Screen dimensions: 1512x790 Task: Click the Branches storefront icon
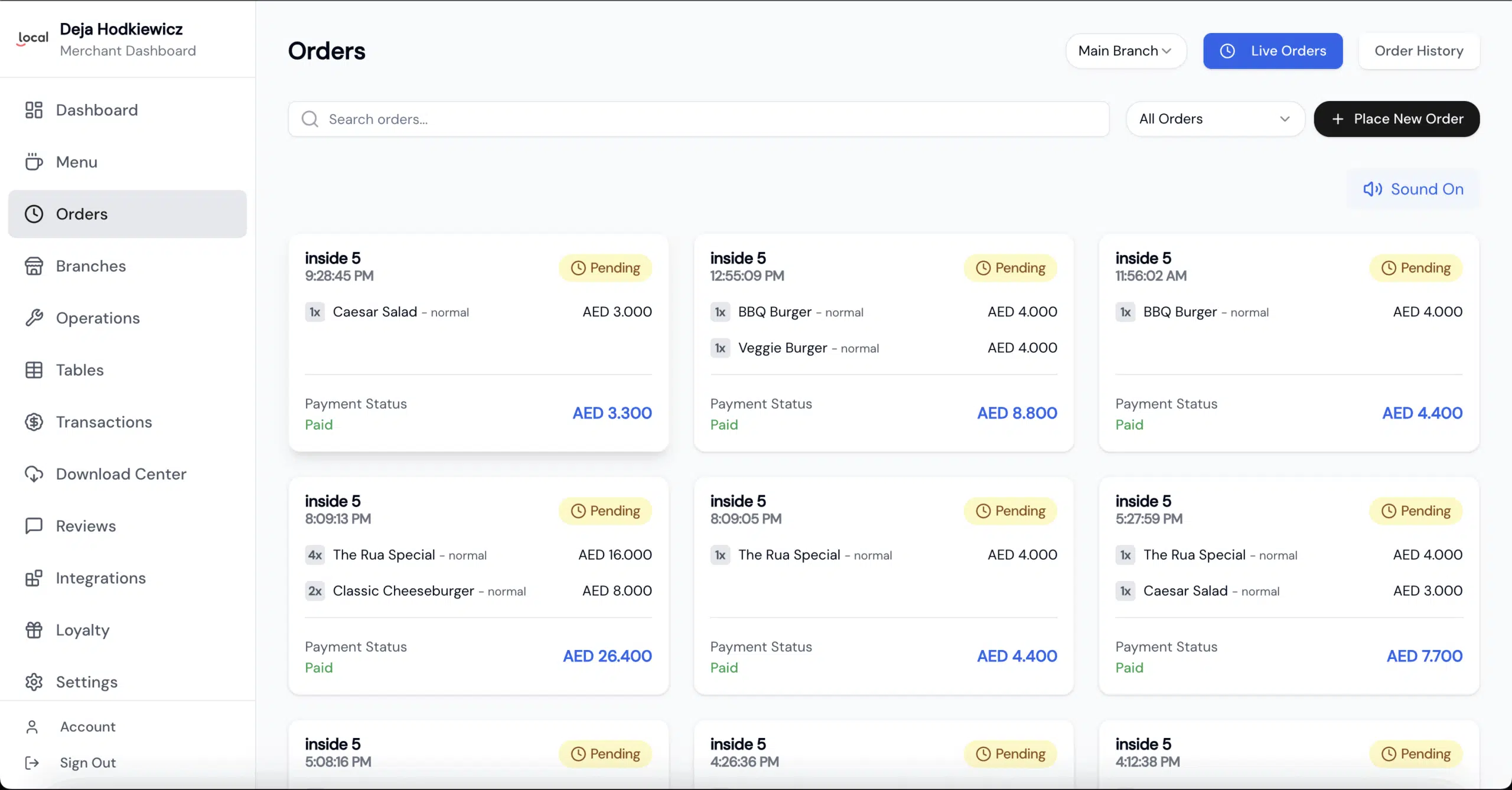(34, 266)
